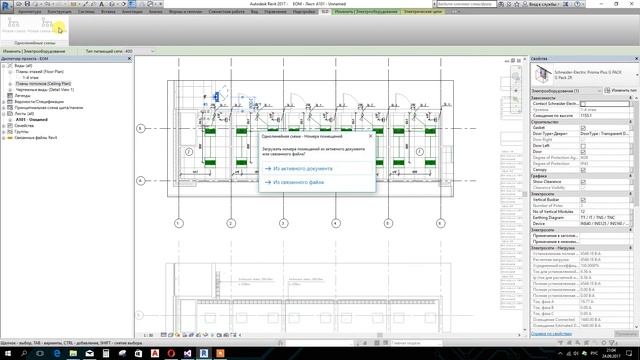This screenshot has width=640, height=360.
Task: Click the taskbar search icon
Action: [24, 353]
